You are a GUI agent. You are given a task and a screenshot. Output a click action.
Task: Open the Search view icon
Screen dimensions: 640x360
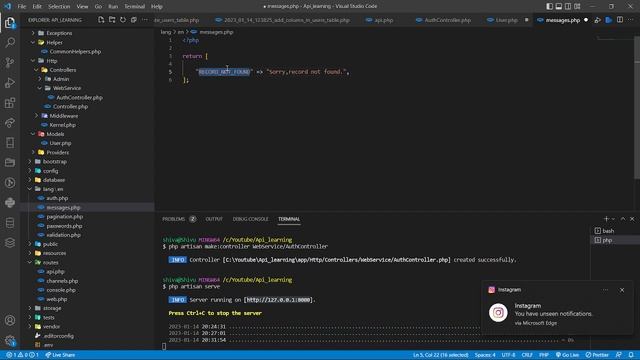(10, 42)
